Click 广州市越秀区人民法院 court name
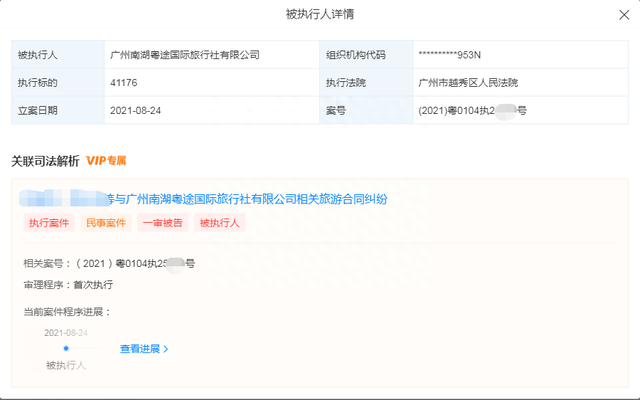Screen dimensions: 640x400 (x=468, y=83)
